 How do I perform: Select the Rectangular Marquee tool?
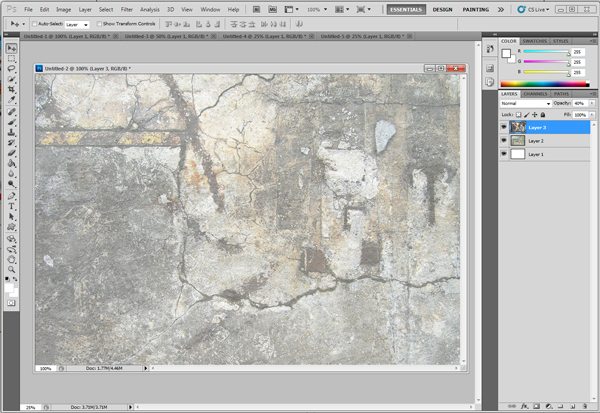pyautogui.click(x=11, y=58)
